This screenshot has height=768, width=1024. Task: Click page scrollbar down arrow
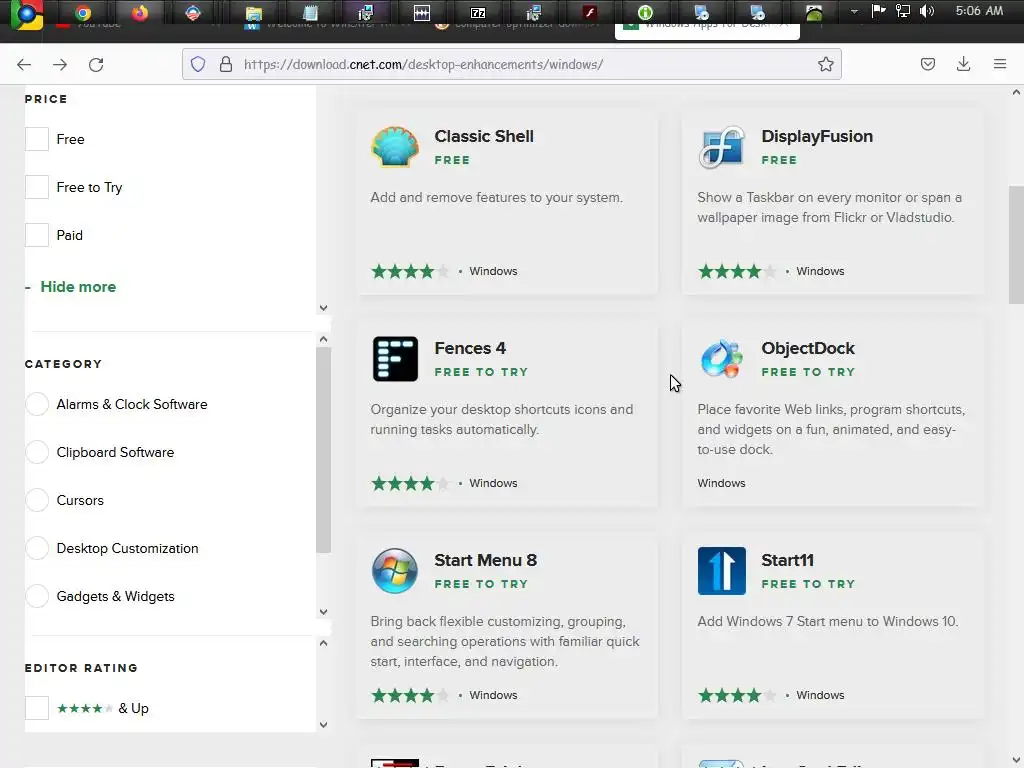point(1016,760)
